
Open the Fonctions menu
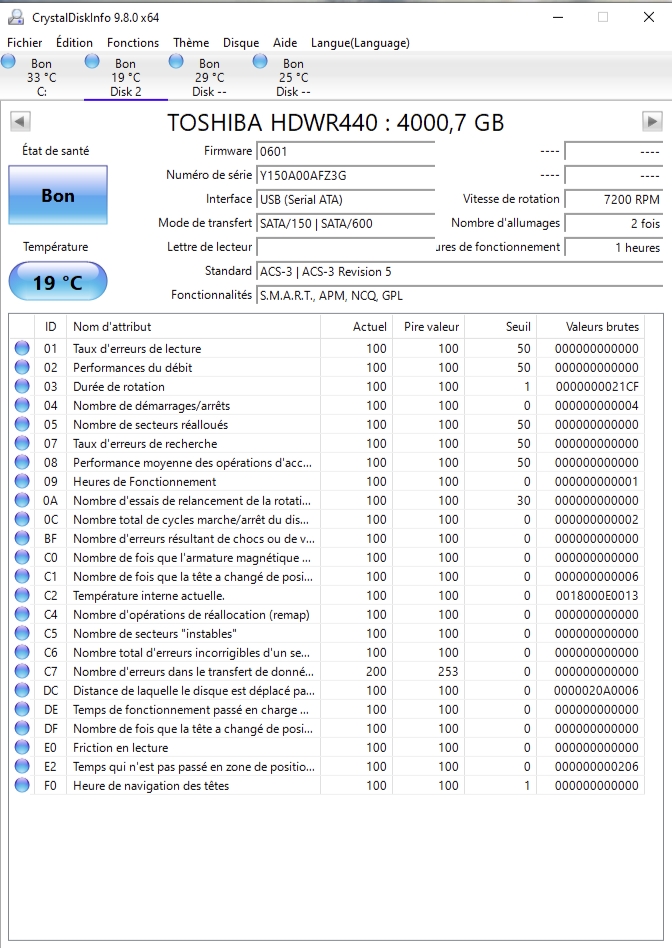click(x=133, y=43)
